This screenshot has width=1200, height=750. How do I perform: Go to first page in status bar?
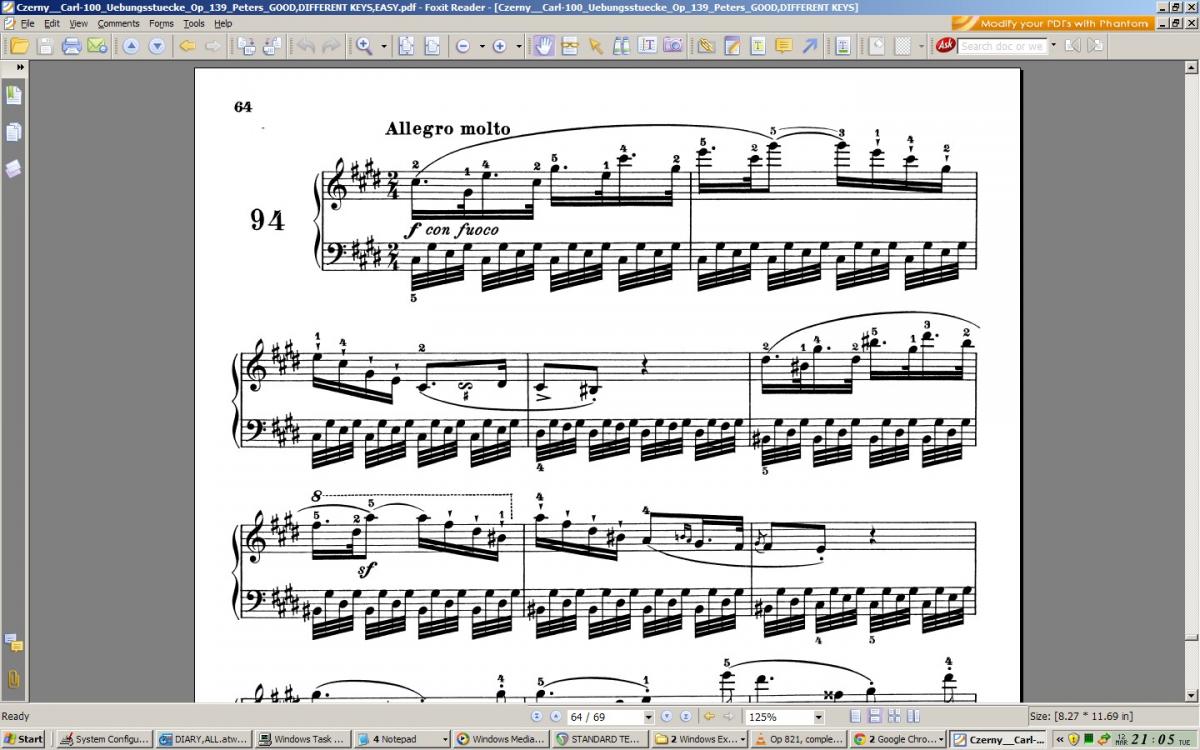536,717
